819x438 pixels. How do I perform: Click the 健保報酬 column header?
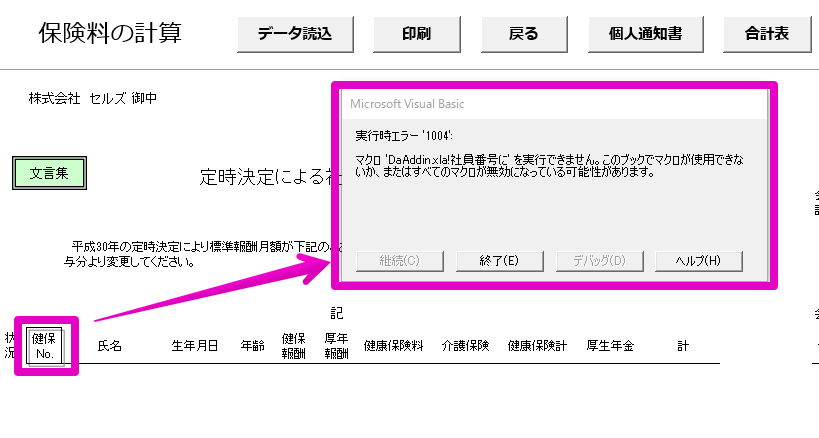click(x=294, y=346)
